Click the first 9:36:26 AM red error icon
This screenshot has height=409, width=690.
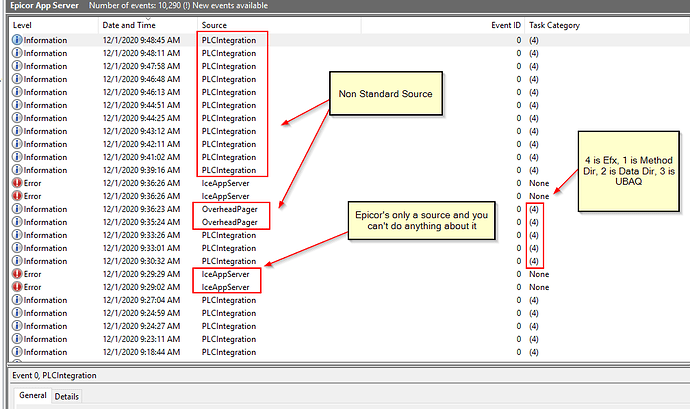point(17,183)
